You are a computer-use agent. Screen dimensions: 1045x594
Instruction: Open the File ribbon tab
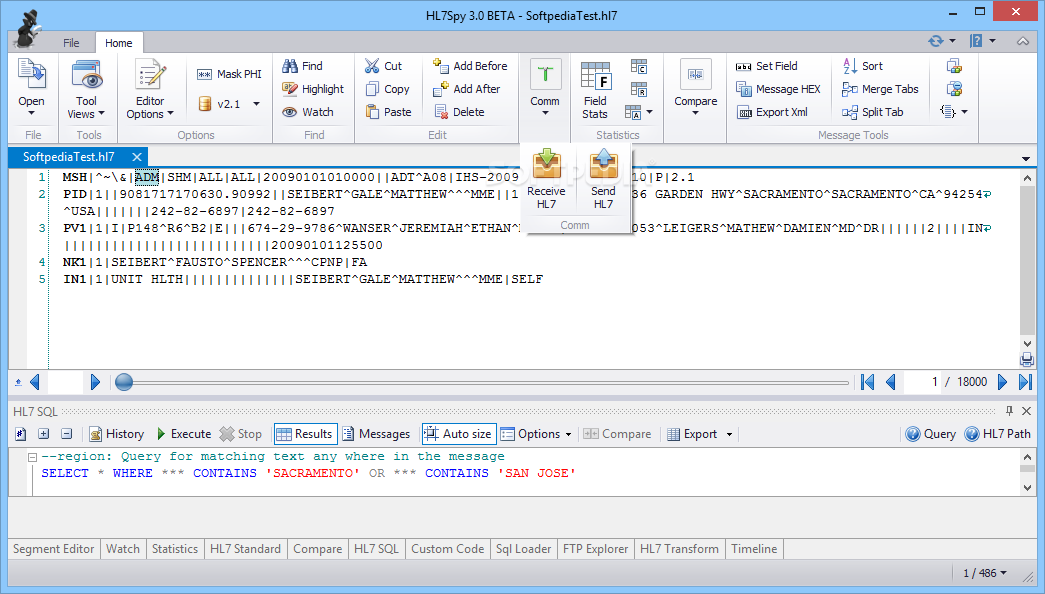pyautogui.click(x=71, y=43)
